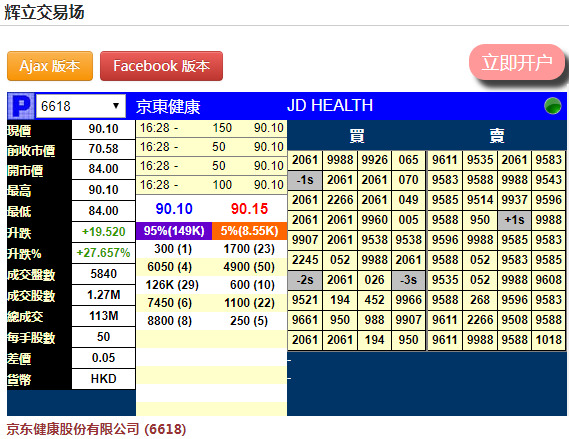Click sell broker code 9508

click(x=515, y=320)
